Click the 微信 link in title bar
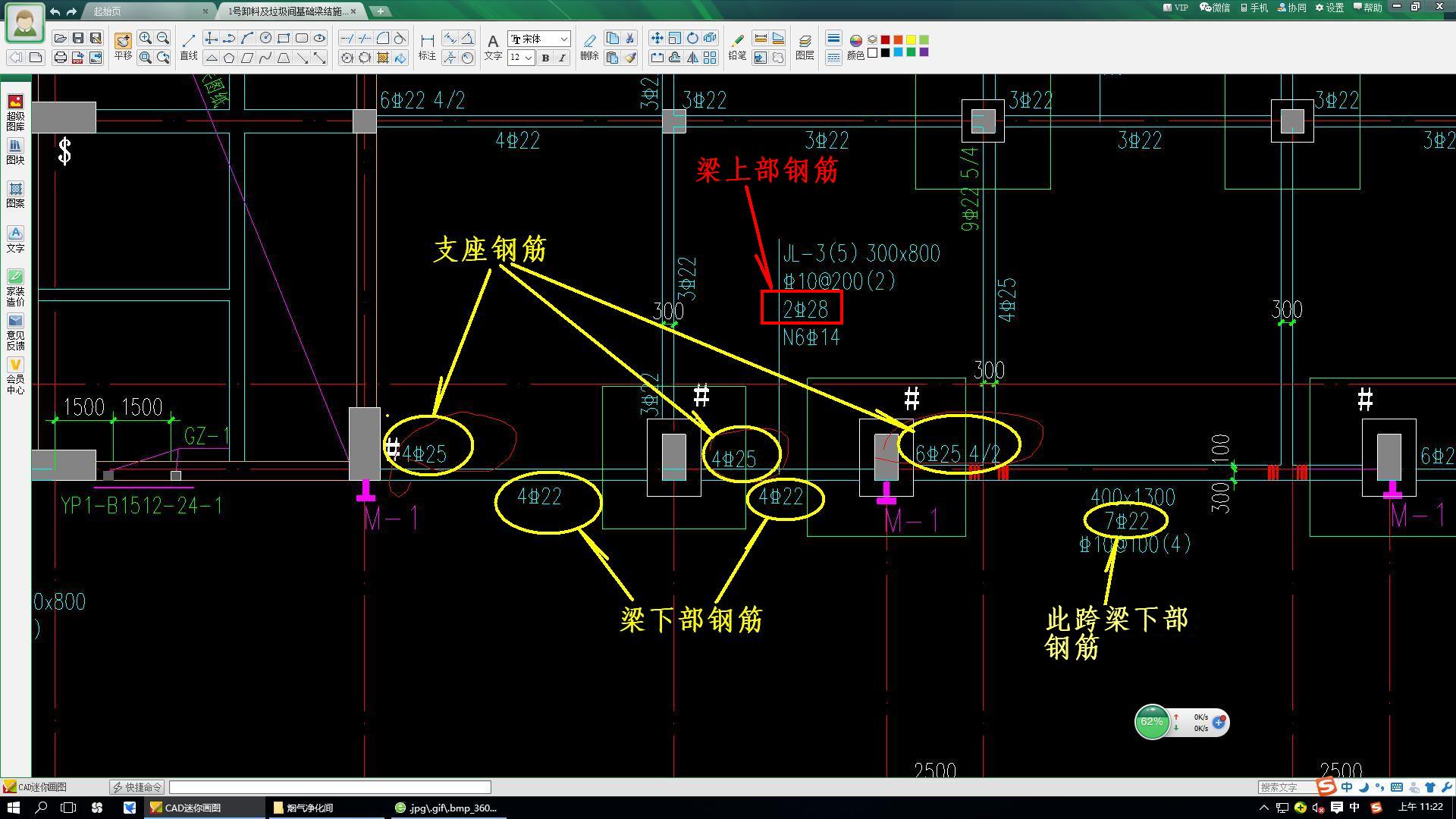This screenshot has width=1456, height=819. pyautogui.click(x=1215, y=8)
